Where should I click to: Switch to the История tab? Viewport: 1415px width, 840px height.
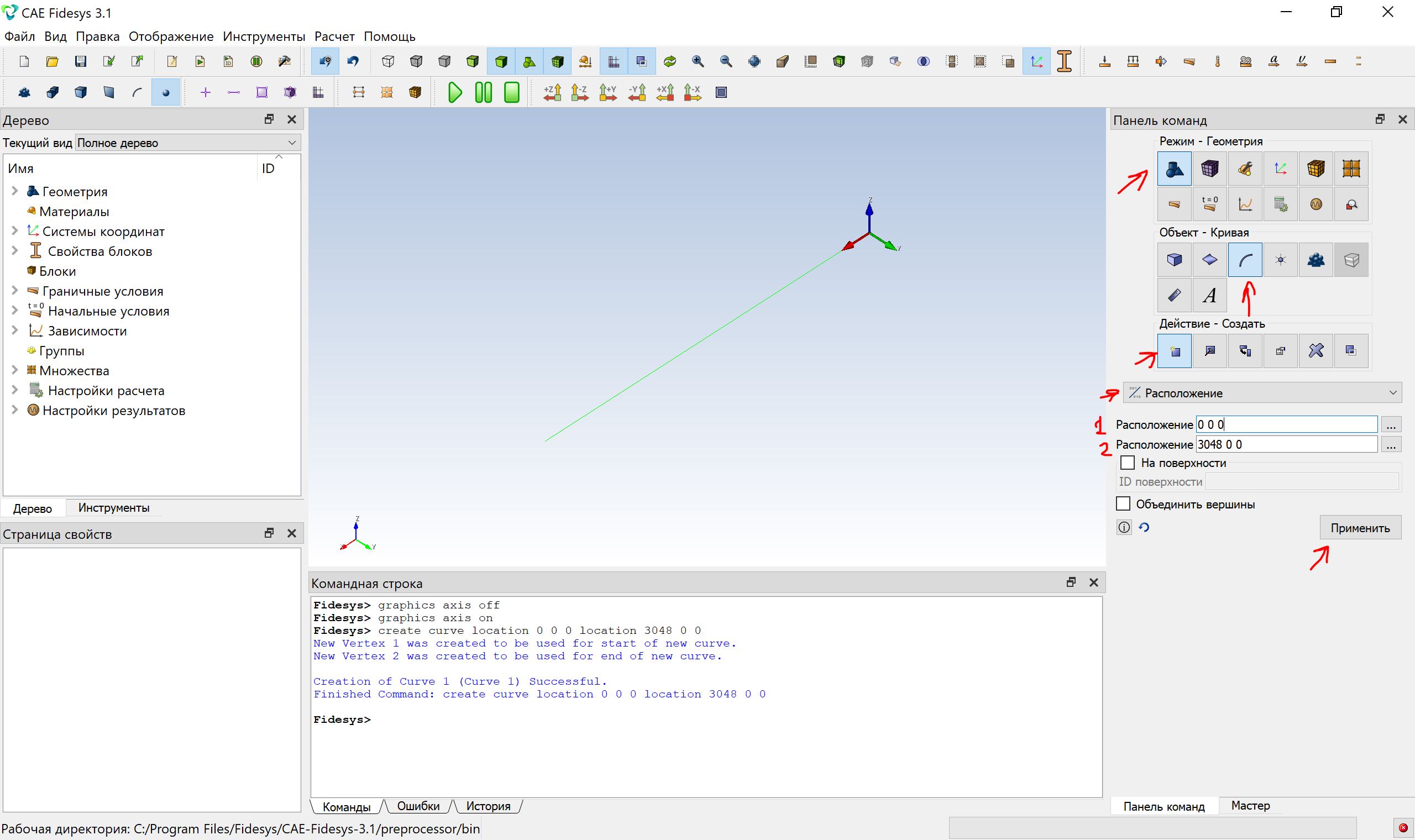pyautogui.click(x=488, y=806)
